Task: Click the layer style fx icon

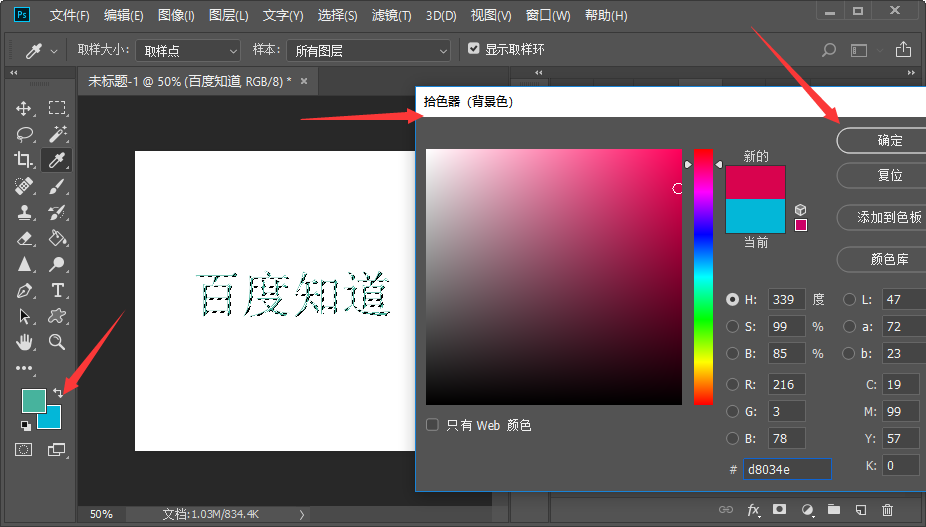Action: [753, 509]
